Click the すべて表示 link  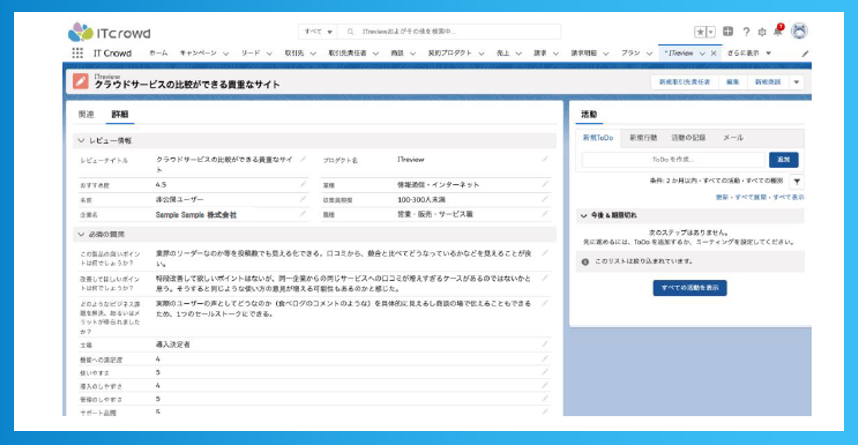pyautogui.click(x=789, y=197)
